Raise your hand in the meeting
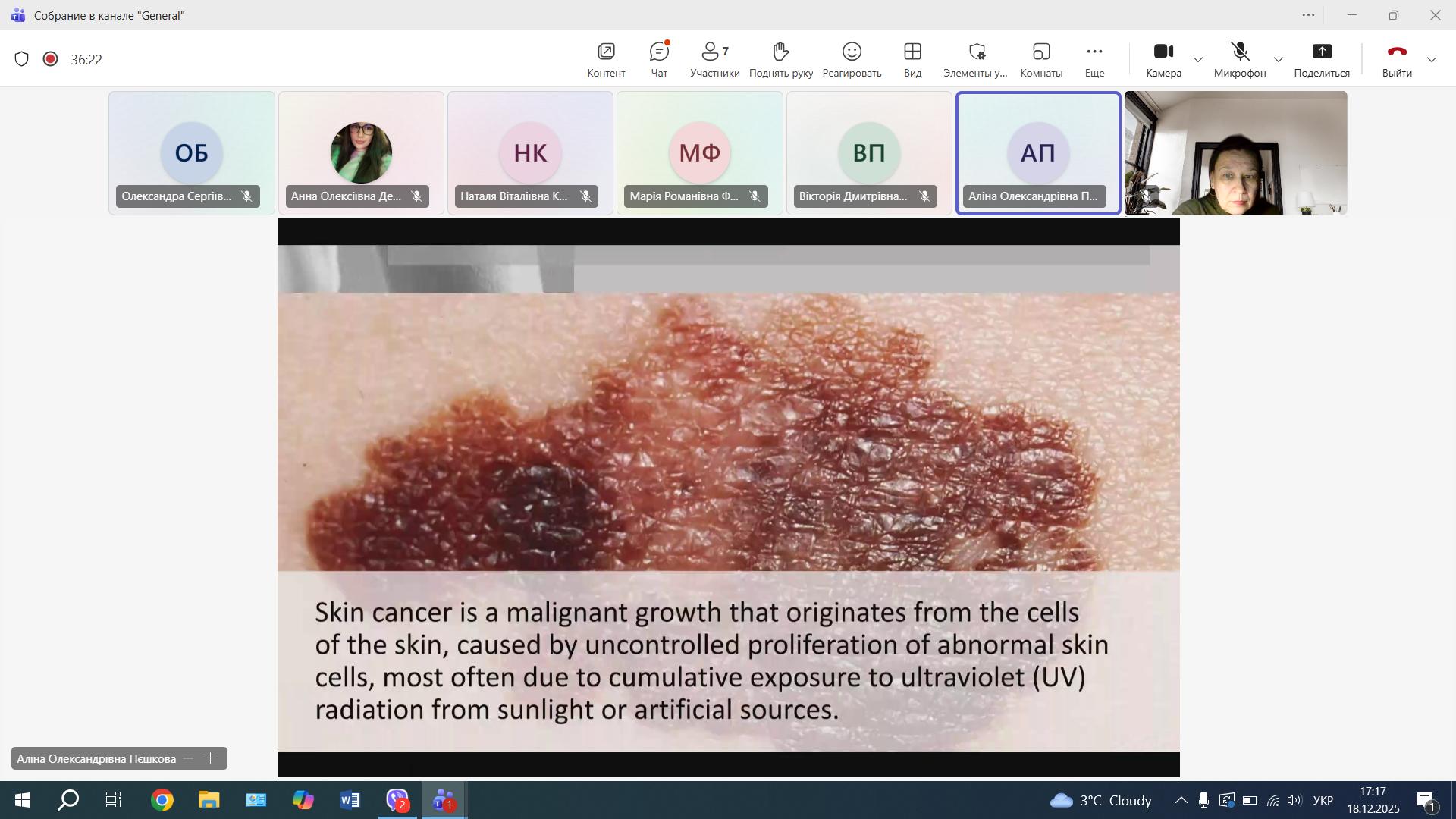The height and width of the screenshot is (819, 1456). coord(780,59)
